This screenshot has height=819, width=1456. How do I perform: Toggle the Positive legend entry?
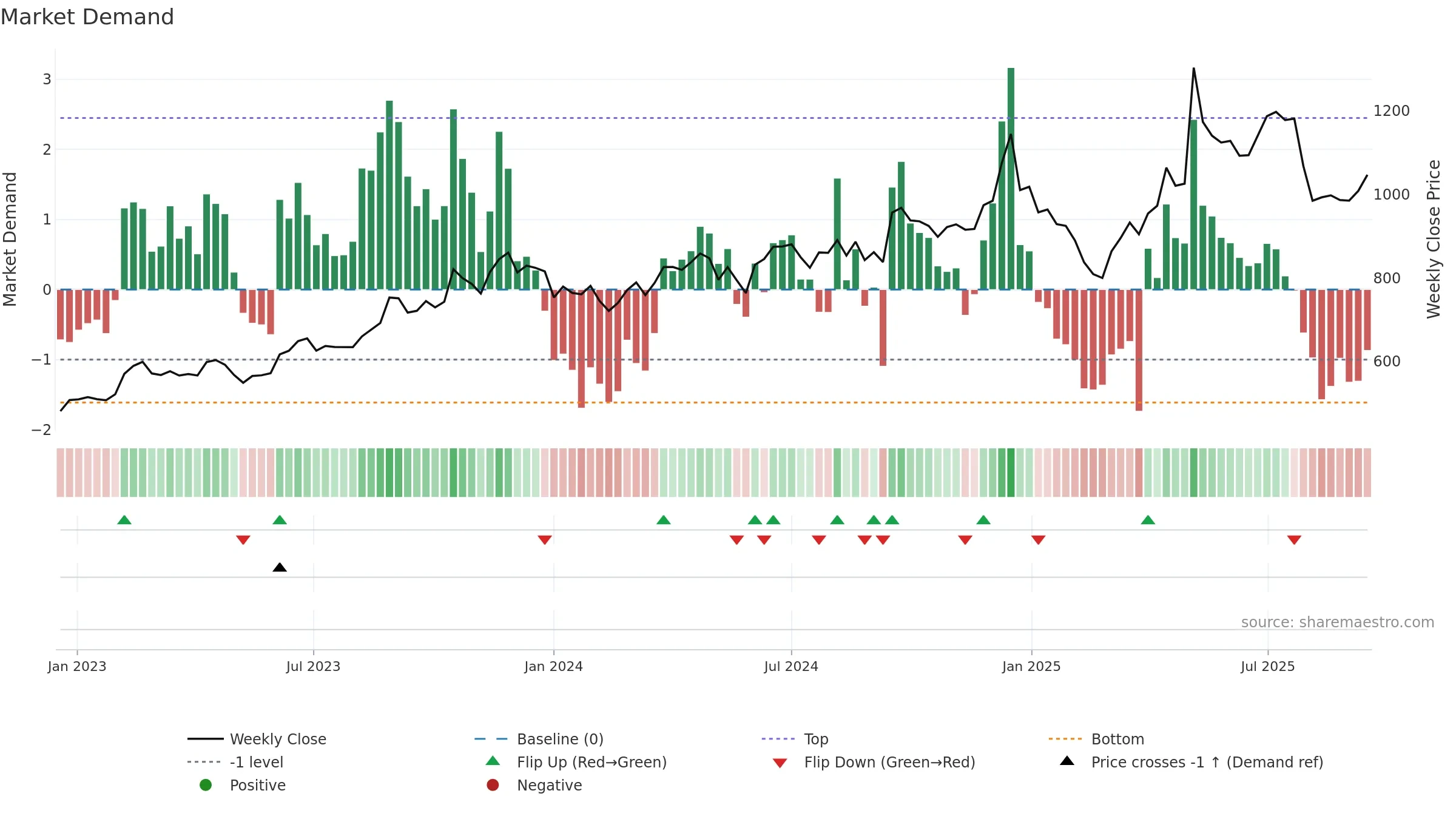click(x=243, y=785)
